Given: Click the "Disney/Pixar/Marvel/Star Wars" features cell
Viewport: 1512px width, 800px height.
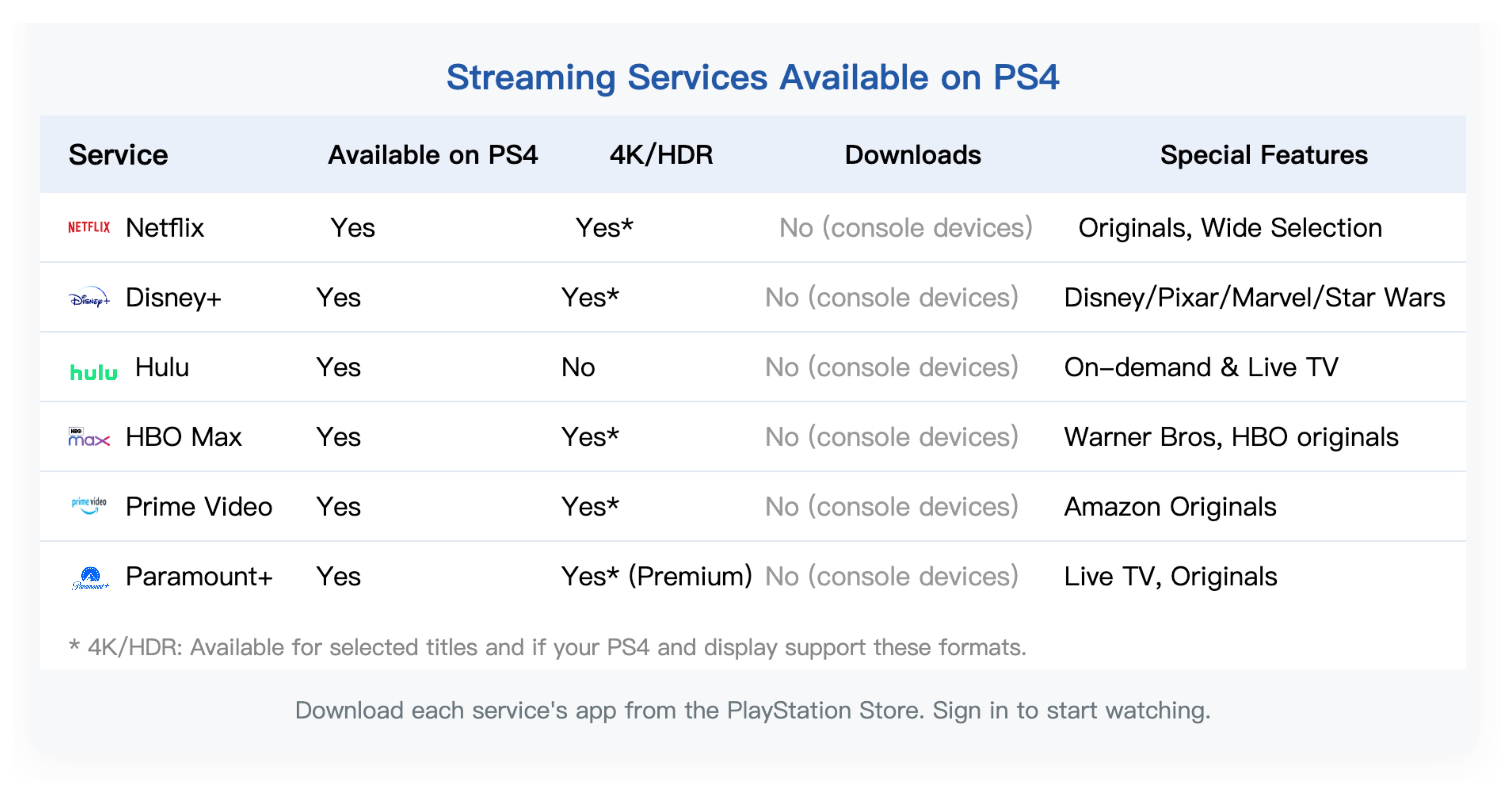Looking at the screenshot, I should pos(1254,297).
